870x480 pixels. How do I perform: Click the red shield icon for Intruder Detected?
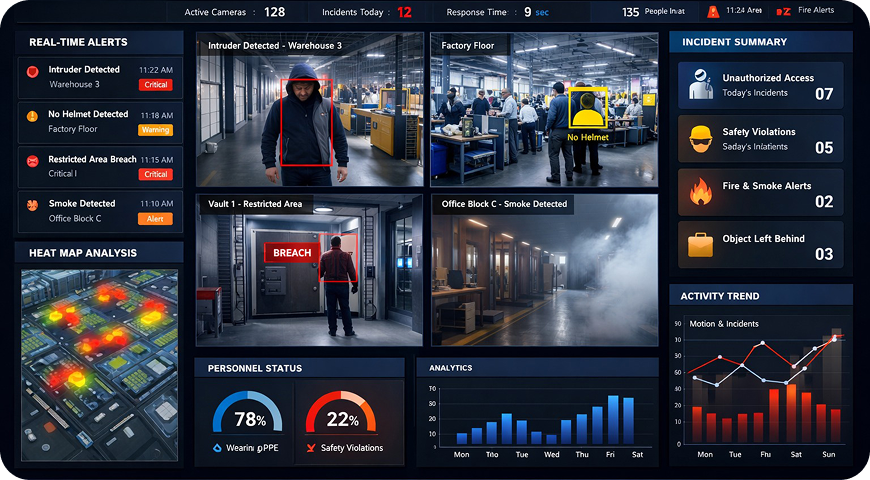point(33,72)
